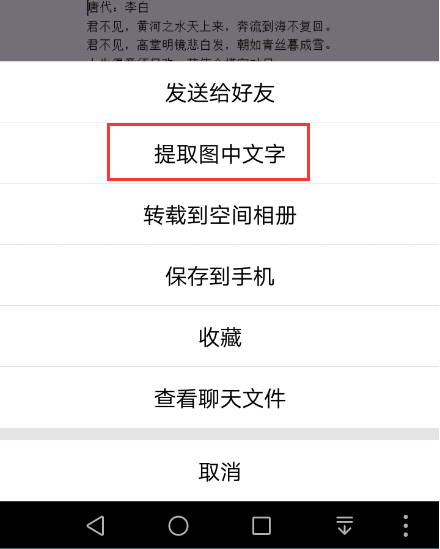This screenshot has width=440, height=549.
Task: Open recent apps with the square icon
Action: click(261, 526)
